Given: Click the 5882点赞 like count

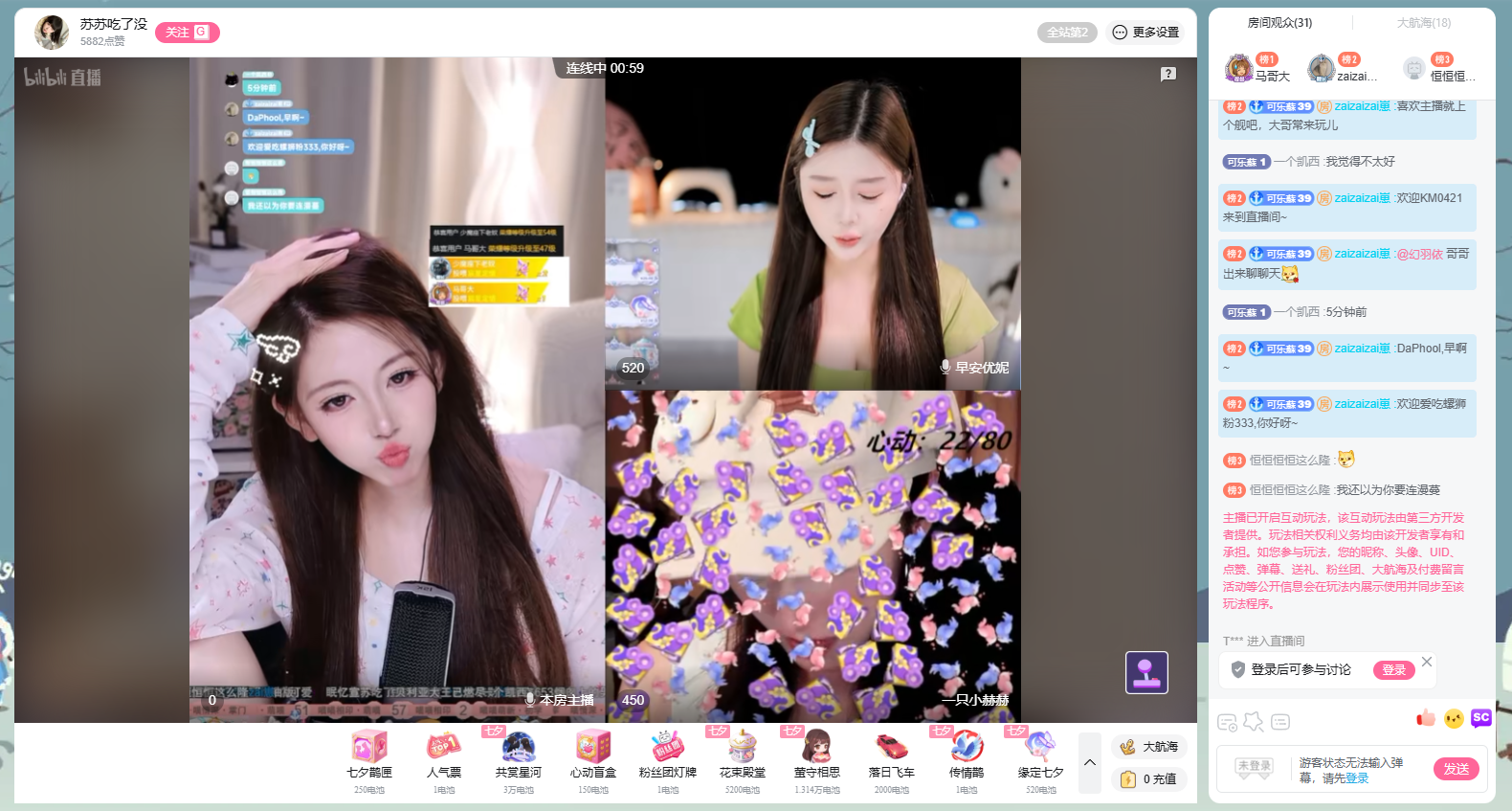Looking at the screenshot, I should 102,41.
